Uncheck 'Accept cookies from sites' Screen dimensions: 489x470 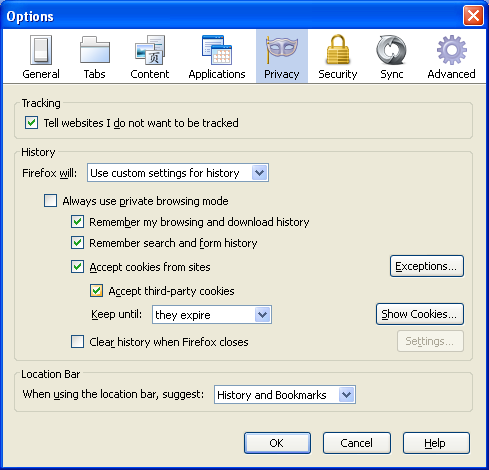pos(77,267)
